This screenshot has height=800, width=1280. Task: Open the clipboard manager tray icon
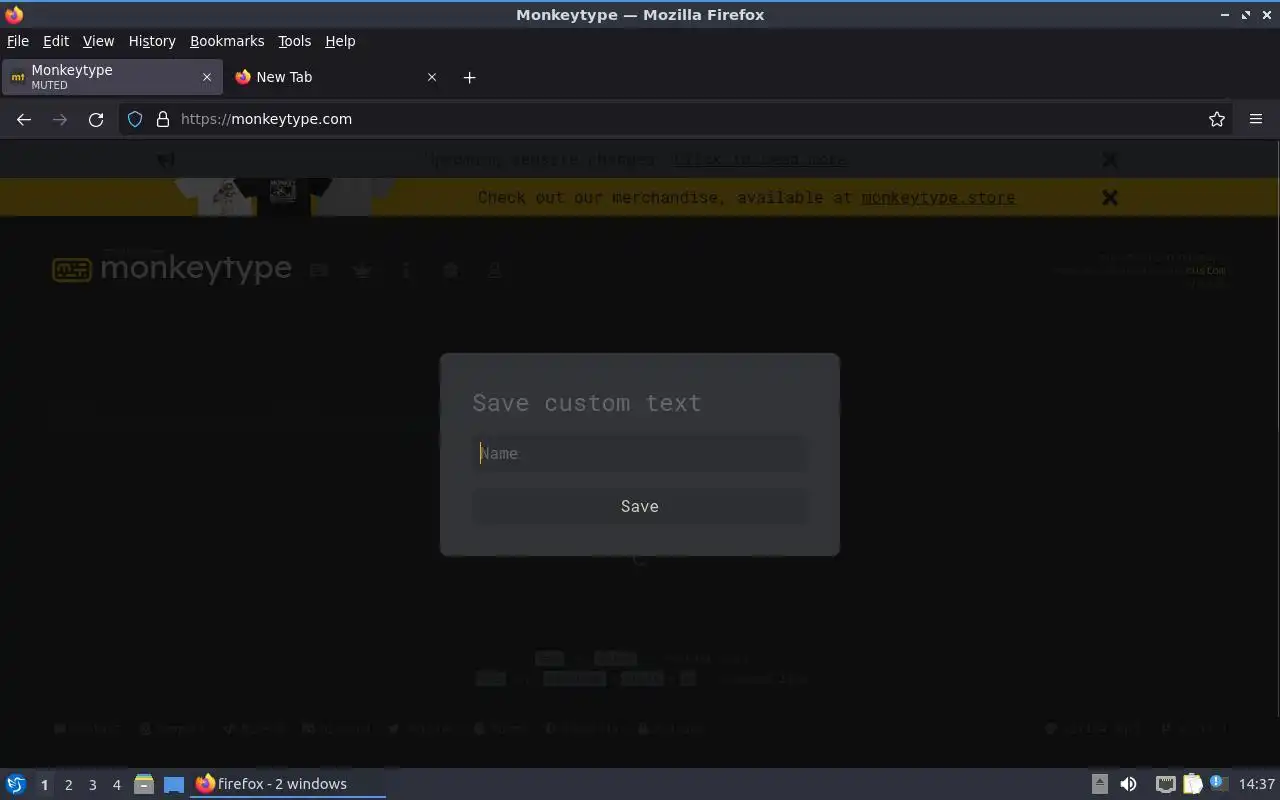(x=1192, y=784)
